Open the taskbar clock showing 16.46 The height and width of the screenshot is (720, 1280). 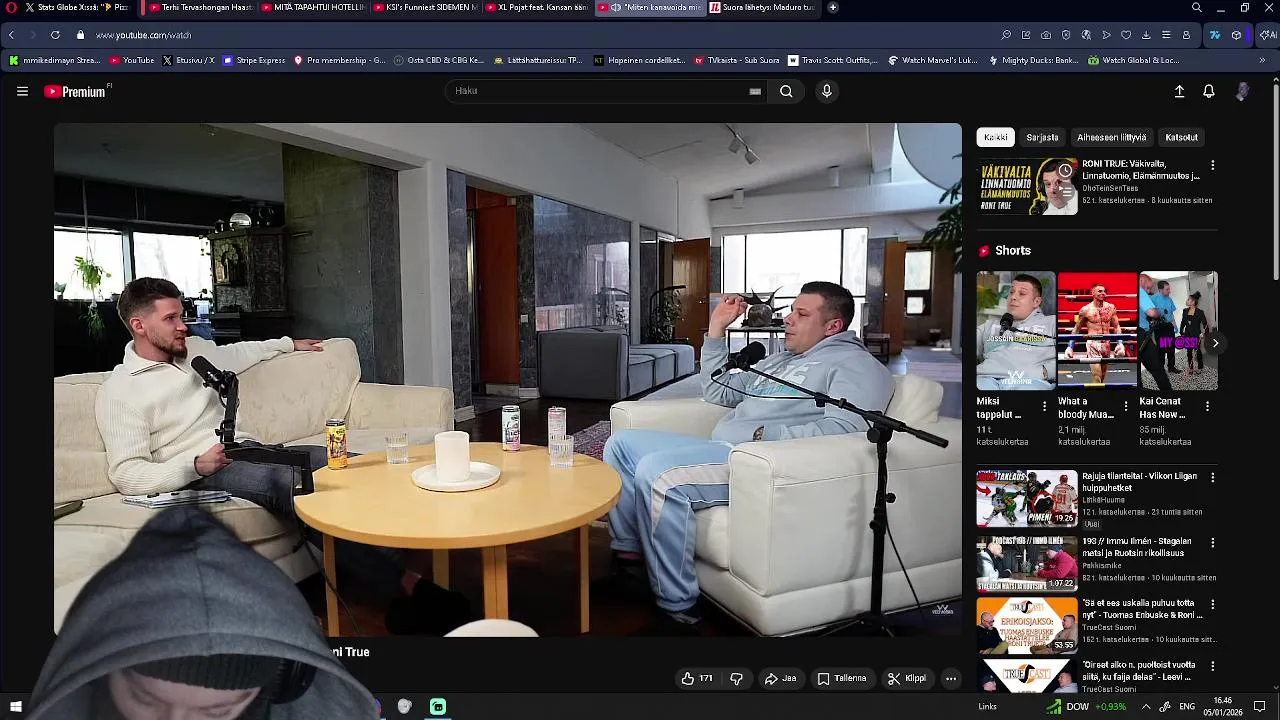(1223, 706)
